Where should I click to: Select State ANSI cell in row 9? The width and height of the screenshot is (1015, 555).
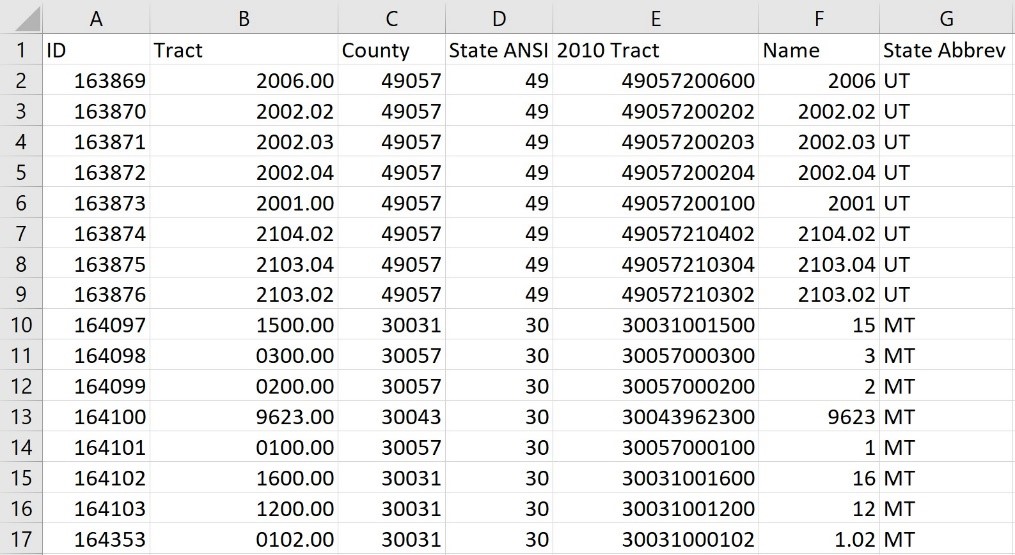498,295
